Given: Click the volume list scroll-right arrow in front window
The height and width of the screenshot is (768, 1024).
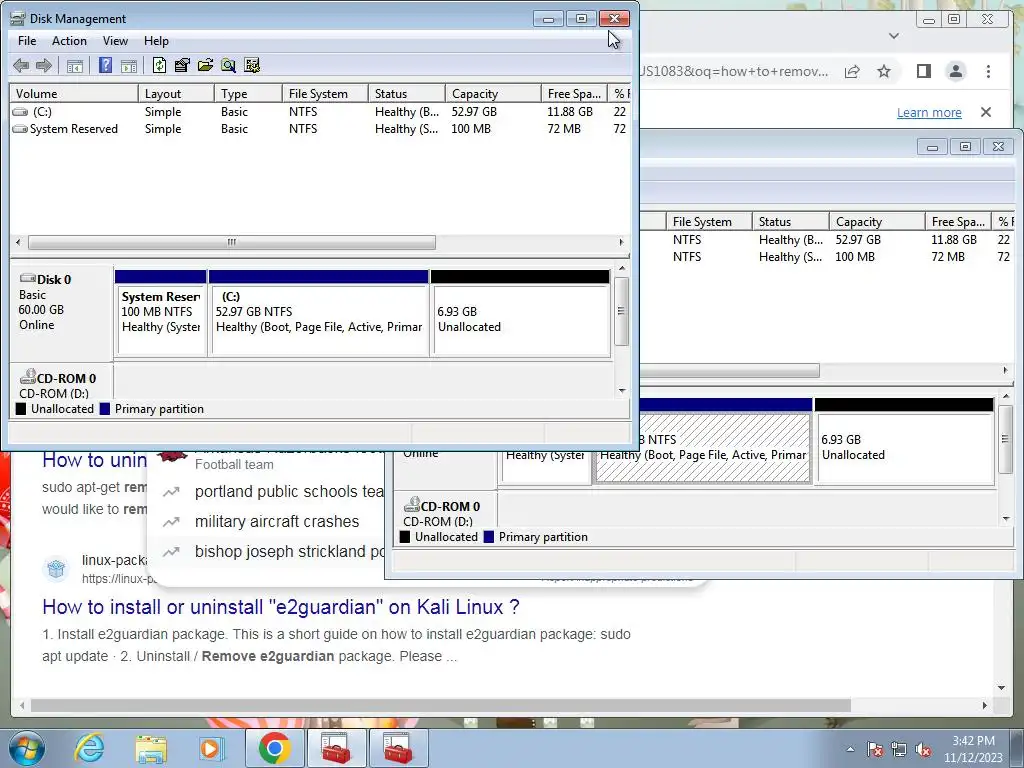Looking at the screenshot, I should pyautogui.click(x=621, y=242).
